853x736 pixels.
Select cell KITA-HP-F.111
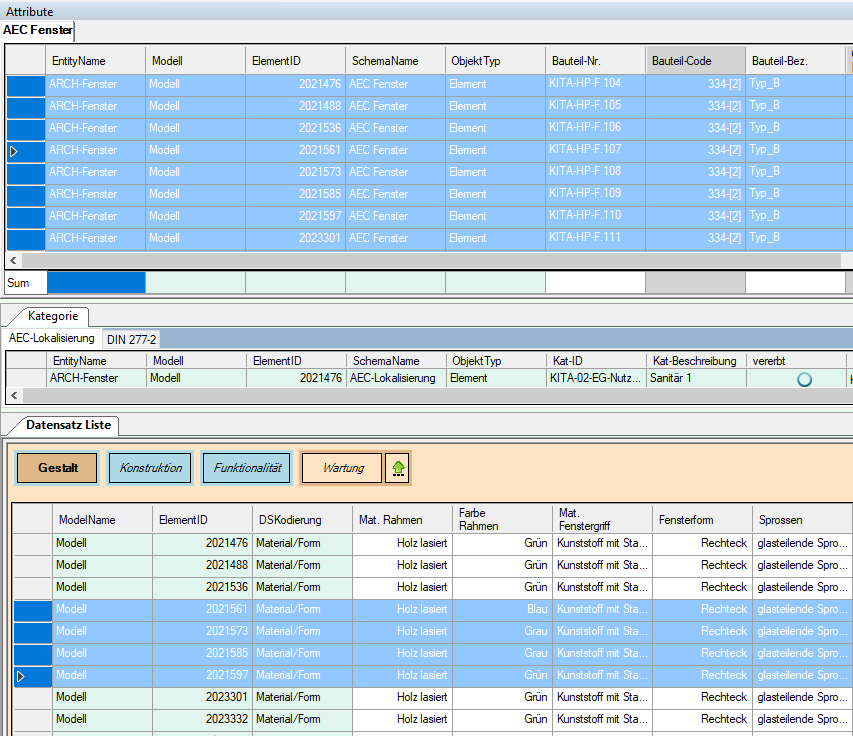point(595,238)
